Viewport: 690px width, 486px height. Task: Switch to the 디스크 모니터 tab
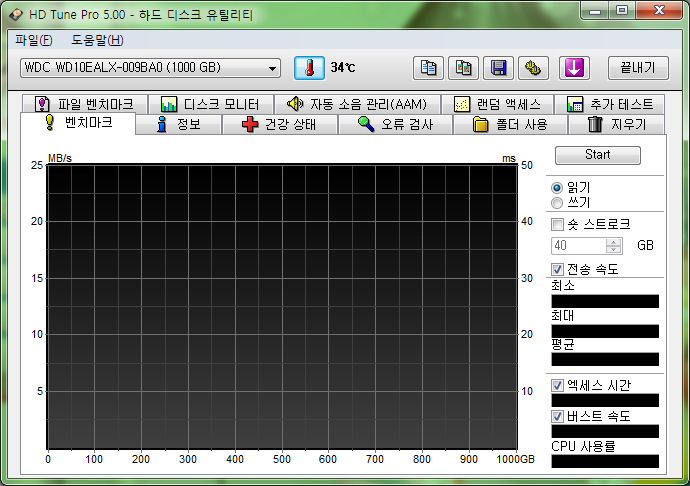211,104
